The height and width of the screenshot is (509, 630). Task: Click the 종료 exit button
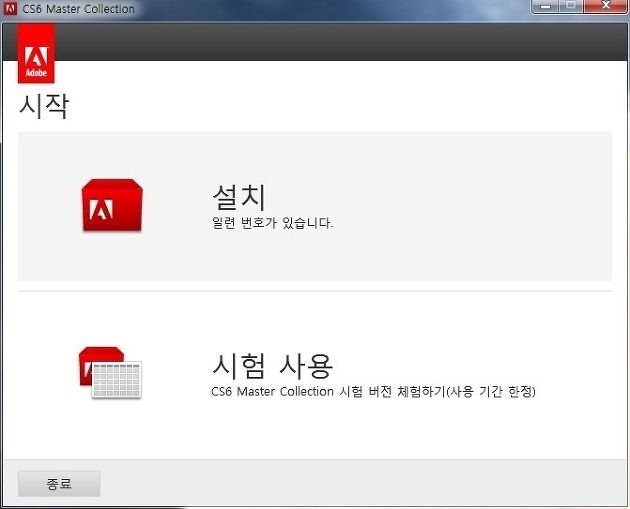pyautogui.click(x=59, y=484)
